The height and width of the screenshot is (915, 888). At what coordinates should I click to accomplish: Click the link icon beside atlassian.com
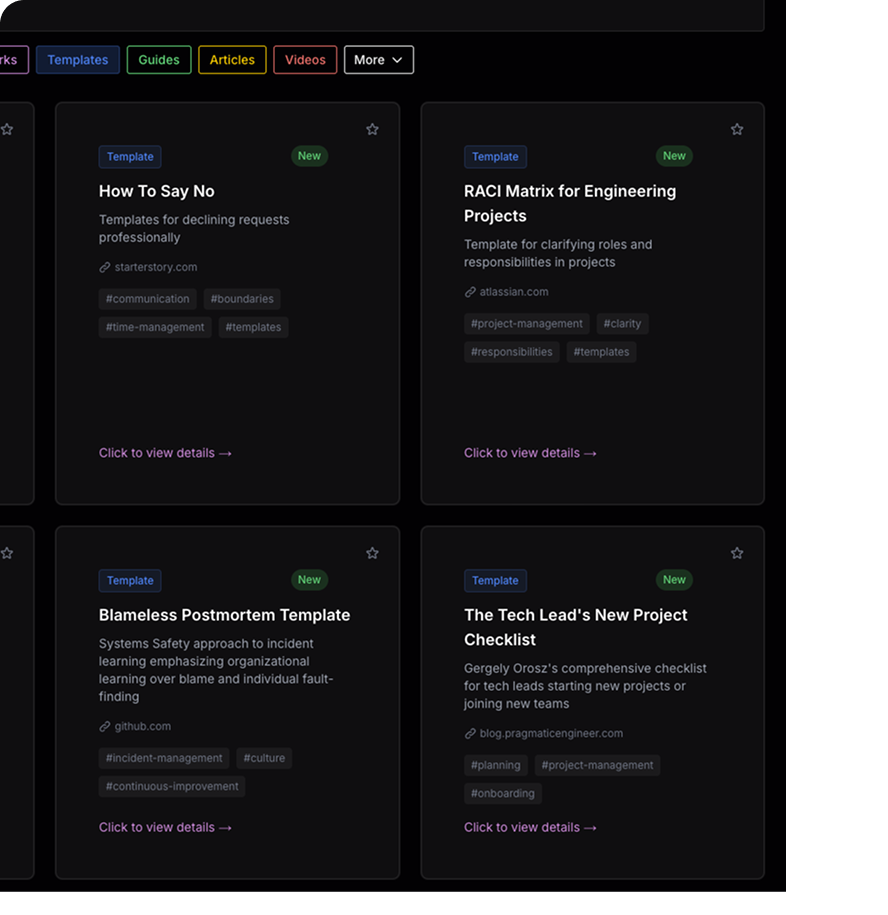tap(470, 292)
